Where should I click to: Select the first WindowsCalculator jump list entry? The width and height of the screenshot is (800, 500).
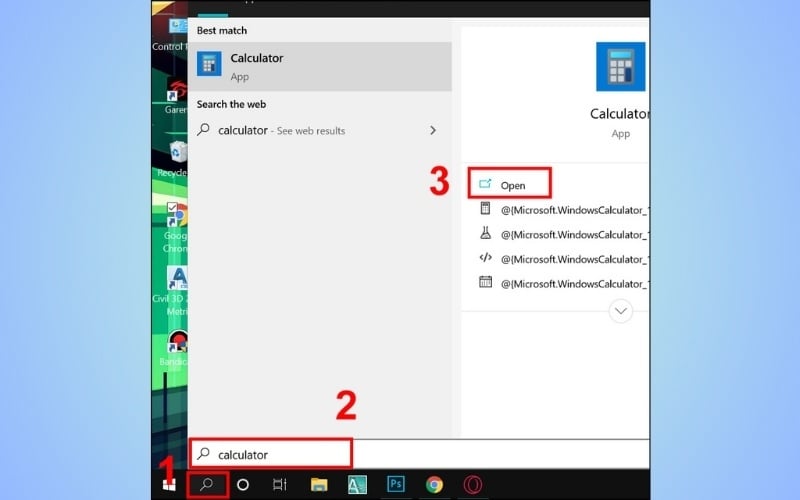pyautogui.click(x=570, y=210)
